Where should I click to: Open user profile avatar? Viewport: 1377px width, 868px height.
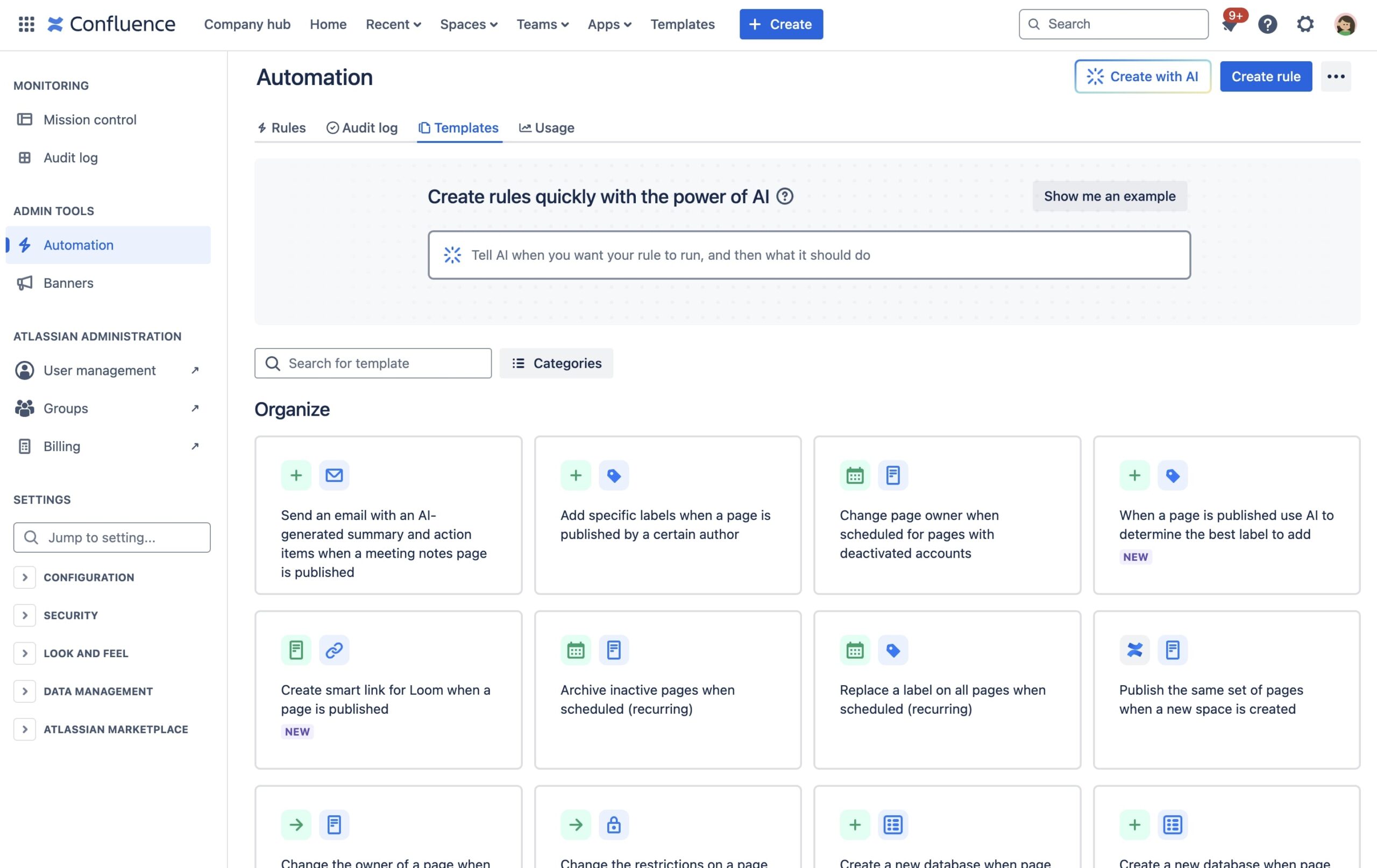tap(1345, 24)
